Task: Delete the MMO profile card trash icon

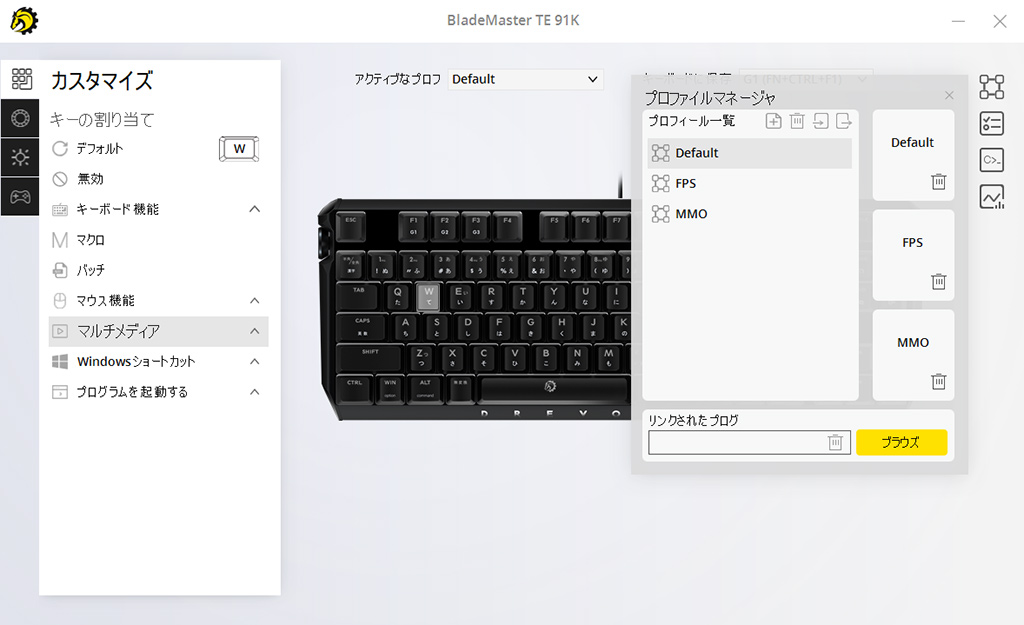Action: click(938, 381)
